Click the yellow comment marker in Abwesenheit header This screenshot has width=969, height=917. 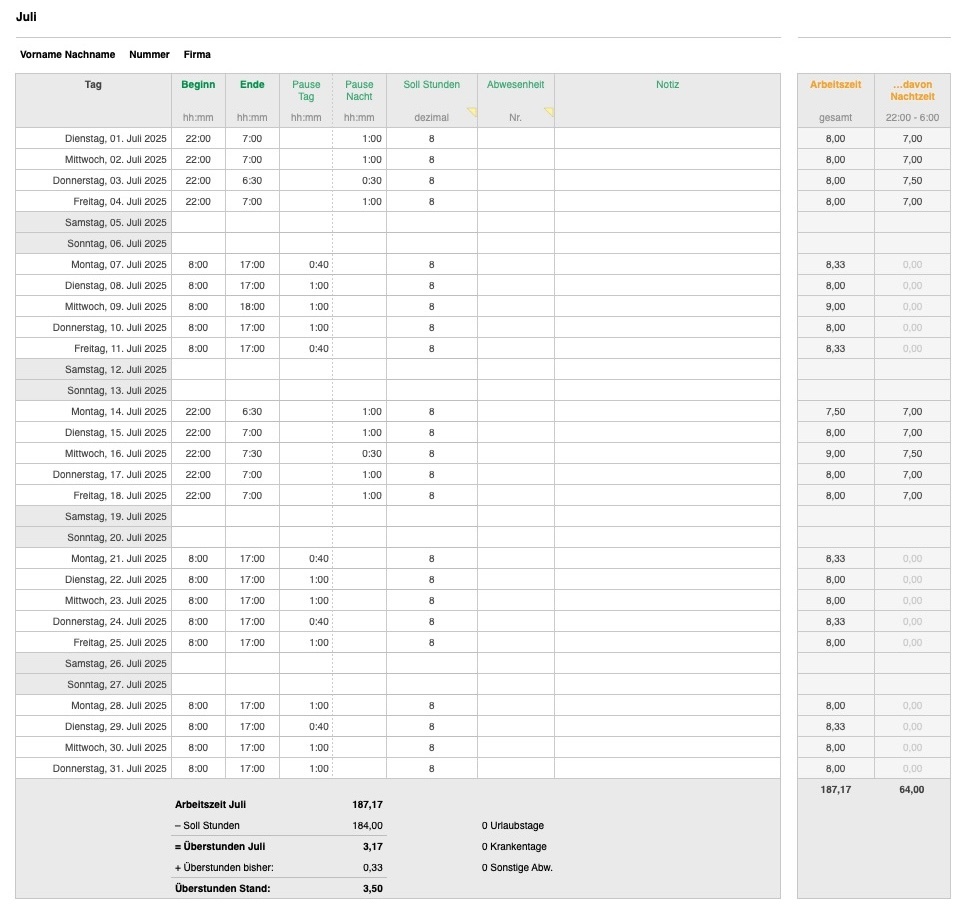tap(549, 111)
